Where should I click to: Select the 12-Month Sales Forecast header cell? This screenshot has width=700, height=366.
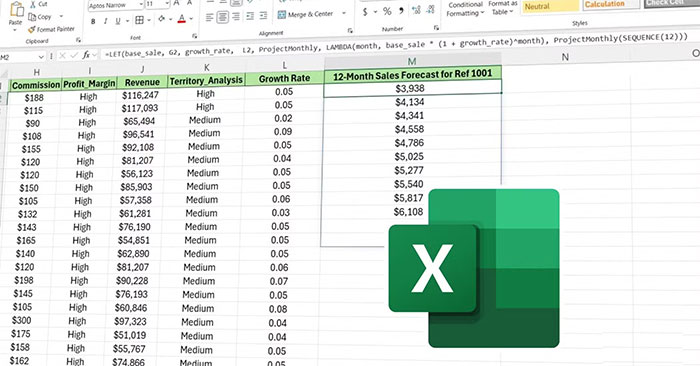point(412,74)
